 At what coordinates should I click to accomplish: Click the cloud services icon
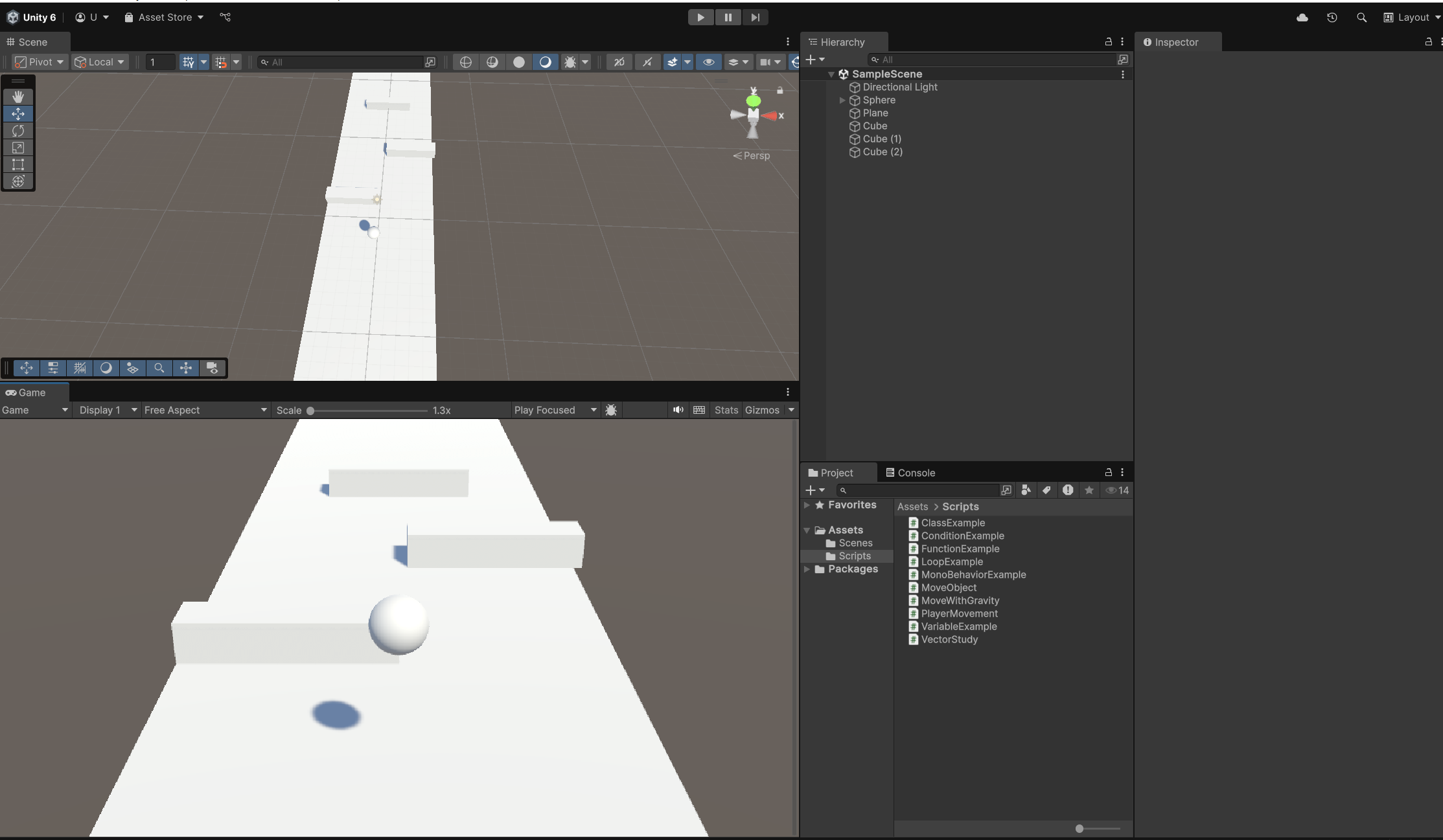pyautogui.click(x=1302, y=17)
